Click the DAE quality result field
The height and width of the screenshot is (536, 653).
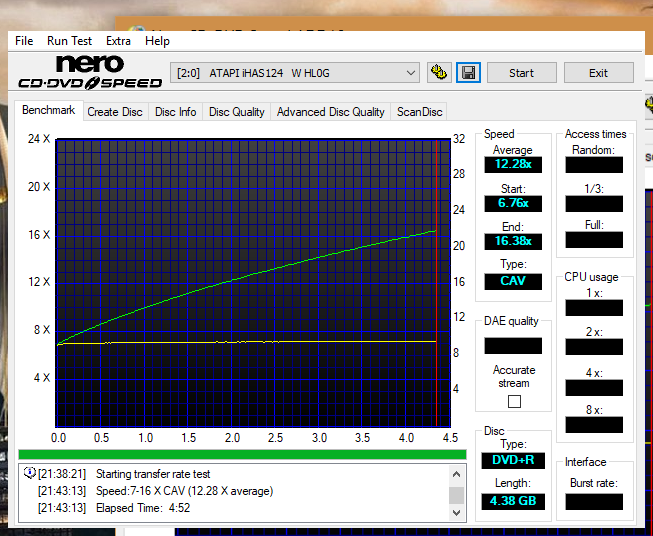(513, 346)
